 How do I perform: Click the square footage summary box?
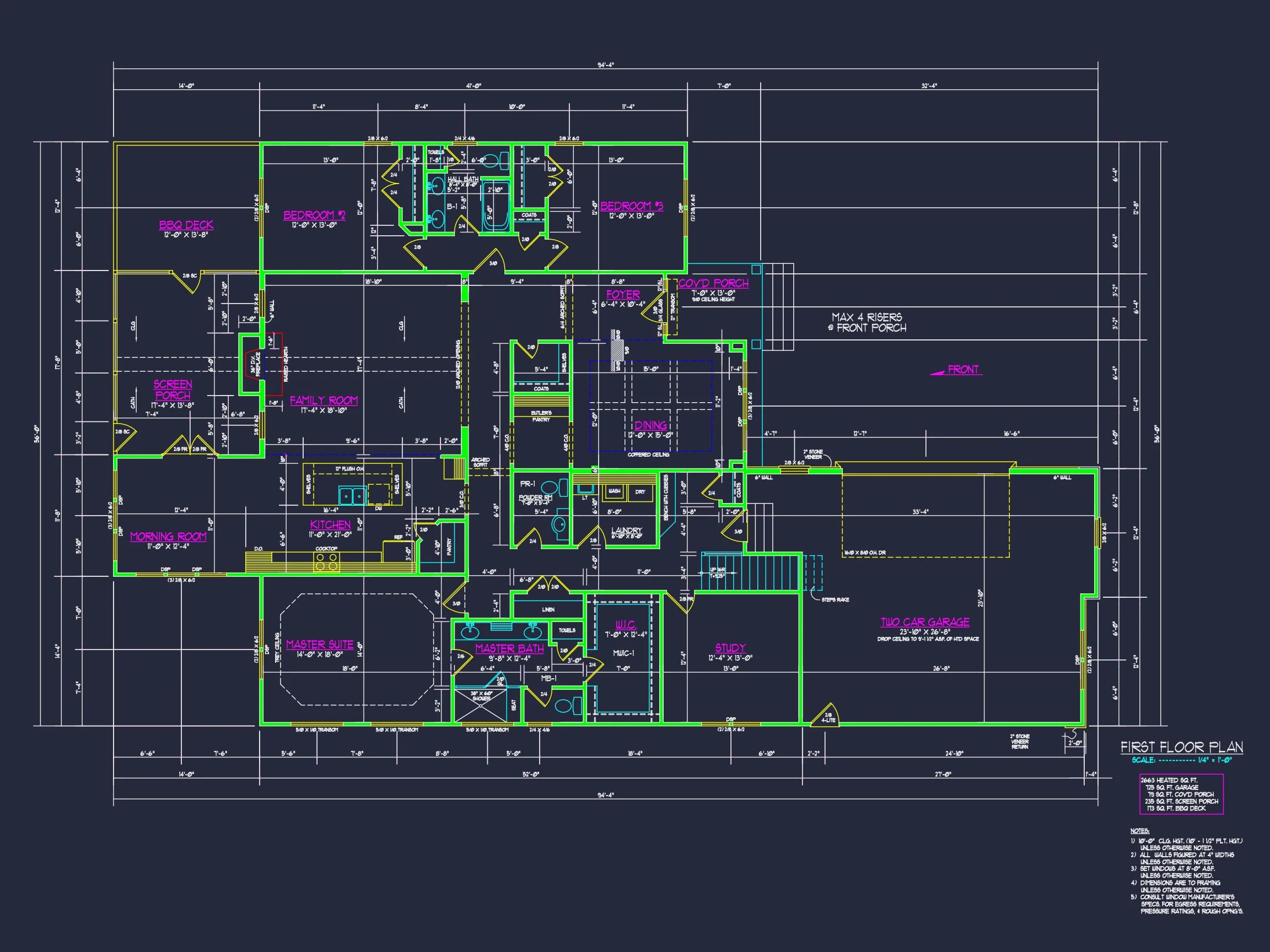1181,794
